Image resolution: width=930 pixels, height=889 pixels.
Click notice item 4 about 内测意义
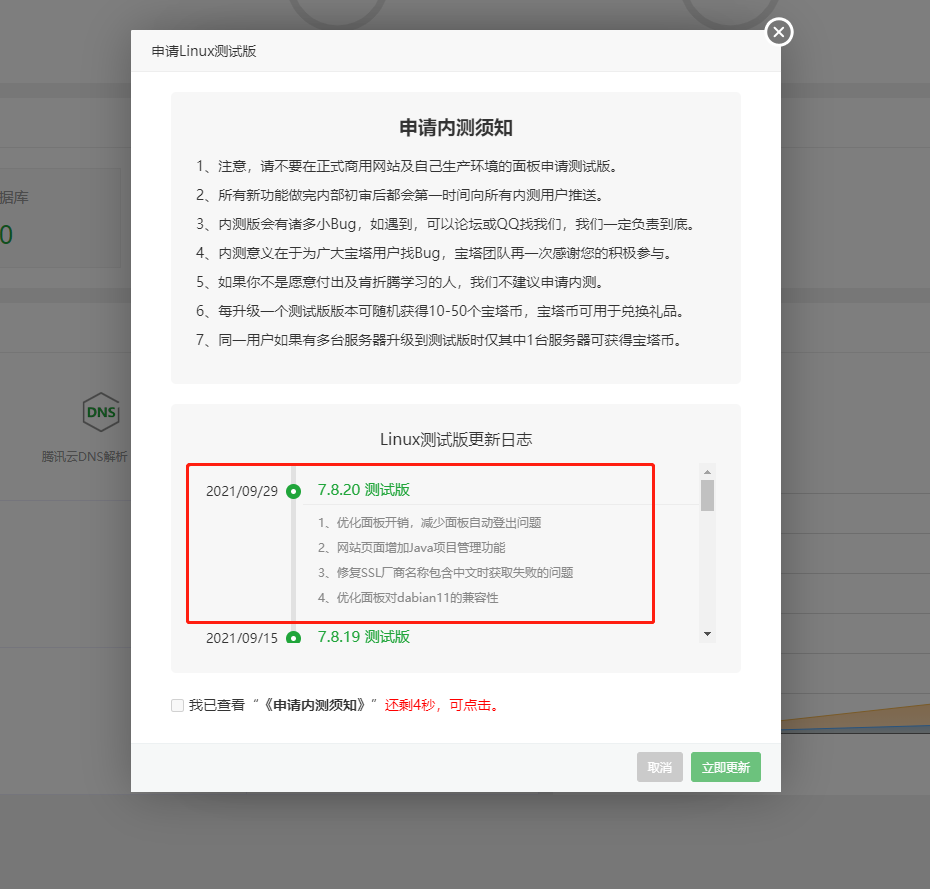point(434,253)
